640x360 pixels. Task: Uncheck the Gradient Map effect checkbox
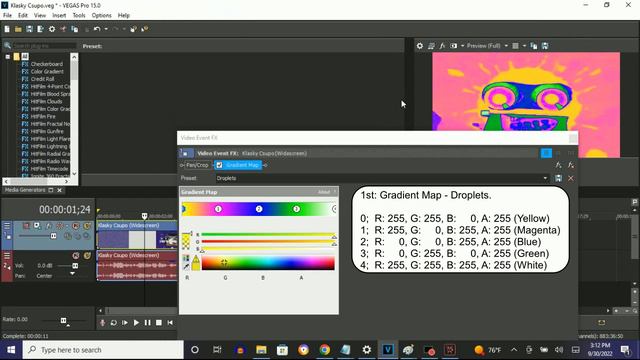click(x=219, y=165)
